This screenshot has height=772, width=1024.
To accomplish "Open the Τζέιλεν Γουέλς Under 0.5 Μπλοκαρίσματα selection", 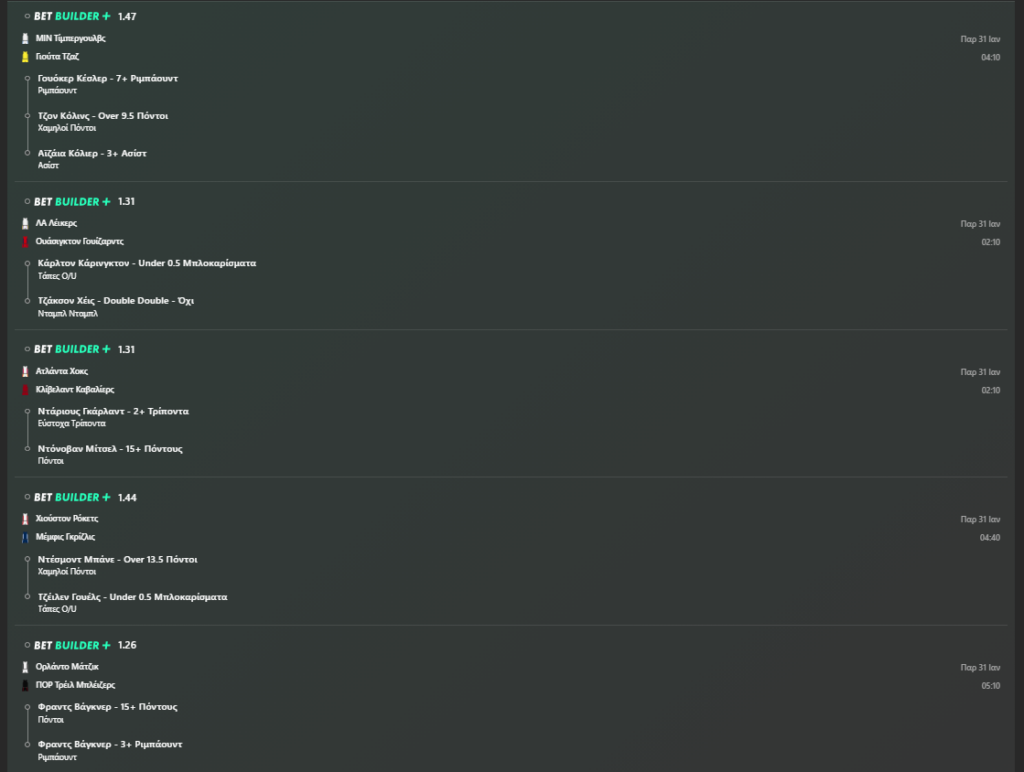I will [132, 597].
